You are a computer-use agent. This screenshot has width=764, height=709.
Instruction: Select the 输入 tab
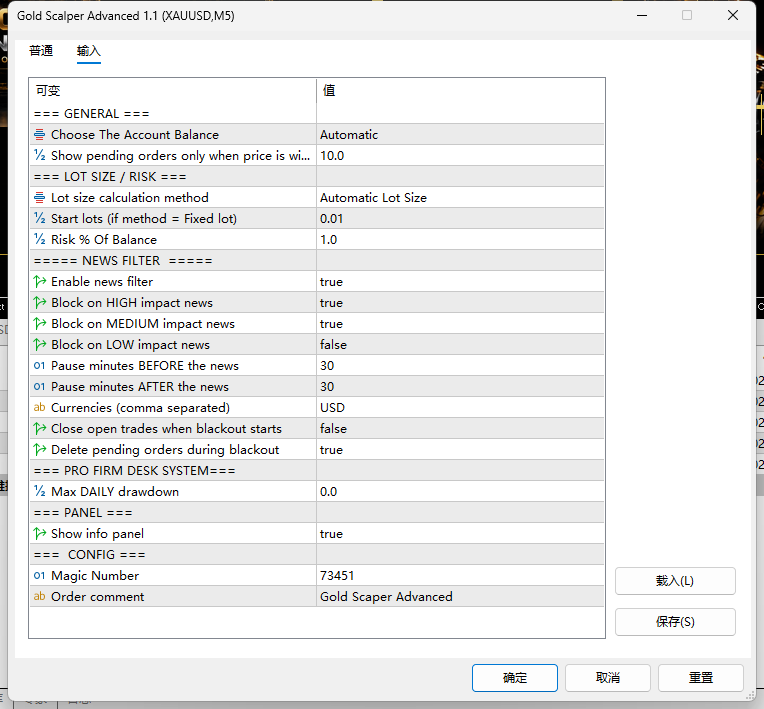pyautogui.click(x=89, y=51)
